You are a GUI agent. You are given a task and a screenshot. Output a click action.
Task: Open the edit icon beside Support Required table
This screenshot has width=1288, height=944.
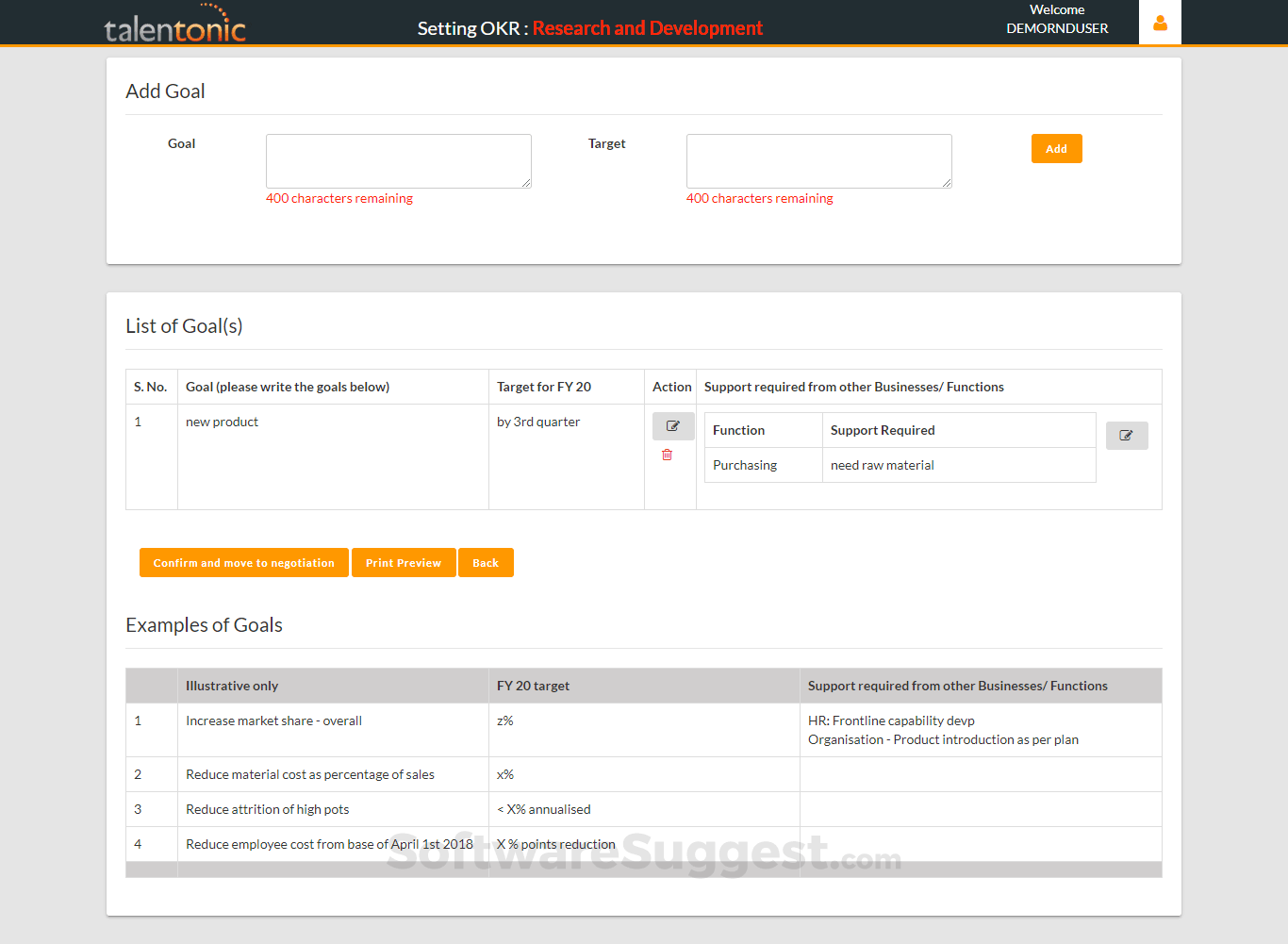[1127, 435]
